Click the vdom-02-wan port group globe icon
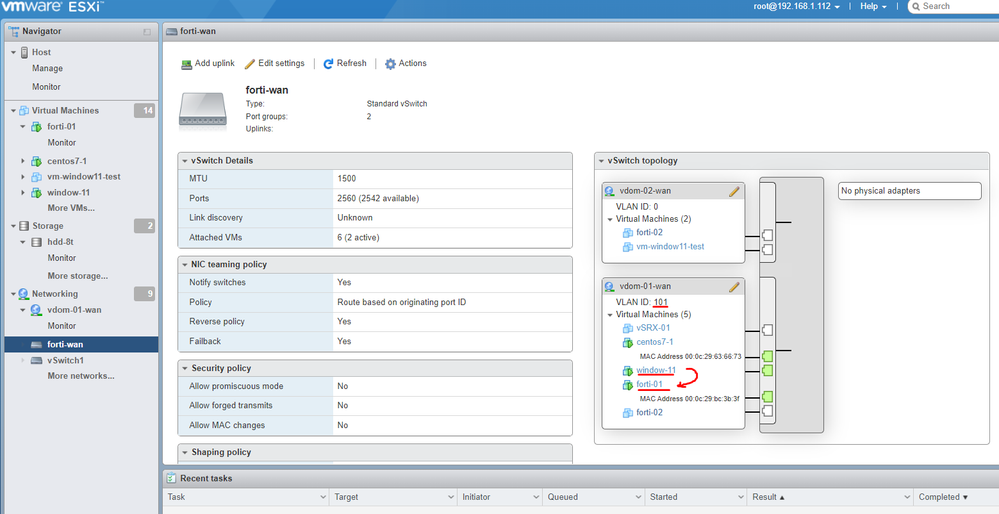The width and height of the screenshot is (999, 514). pyautogui.click(x=610, y=191)
